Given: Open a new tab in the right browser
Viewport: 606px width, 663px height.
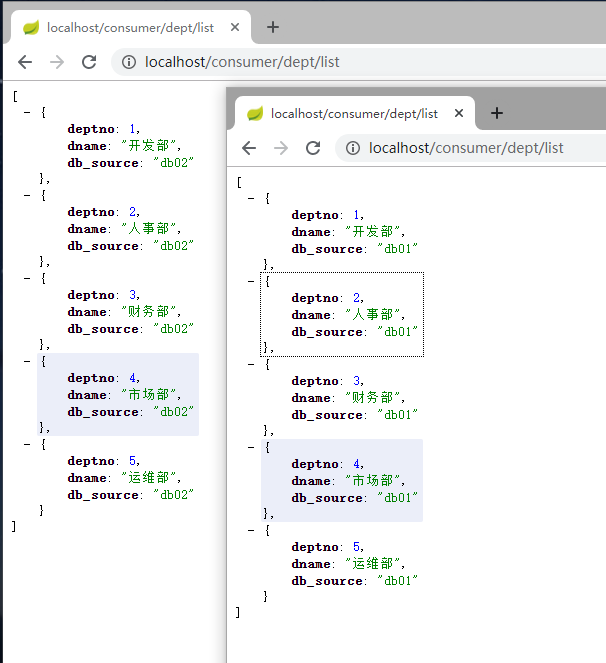Looking at the screenshot, I should (x=497, y=113).
